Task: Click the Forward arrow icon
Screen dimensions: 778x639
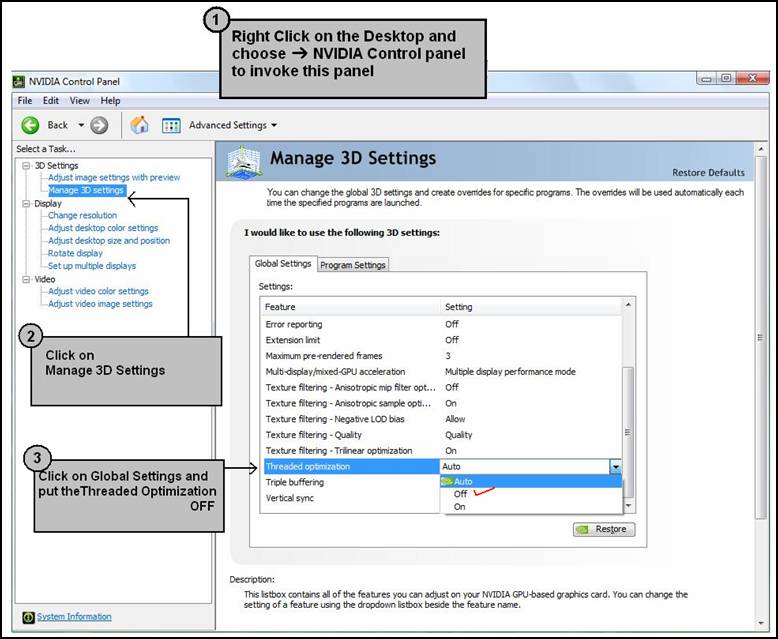Action: pyautogui.click(x=98, y=125)
